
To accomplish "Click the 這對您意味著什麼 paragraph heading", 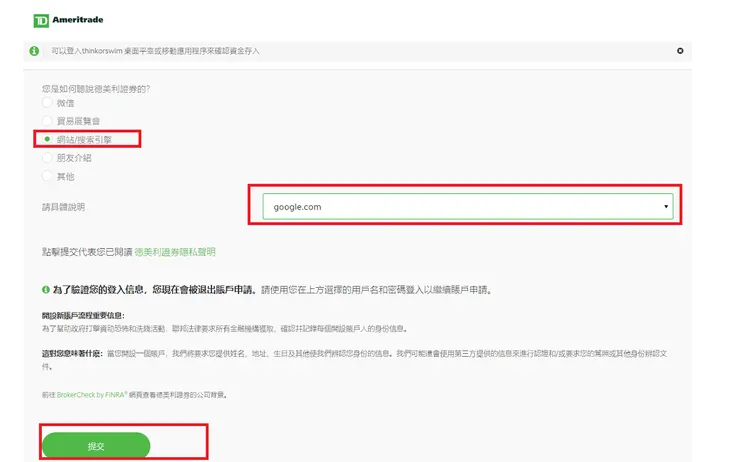I will (72, 353).
